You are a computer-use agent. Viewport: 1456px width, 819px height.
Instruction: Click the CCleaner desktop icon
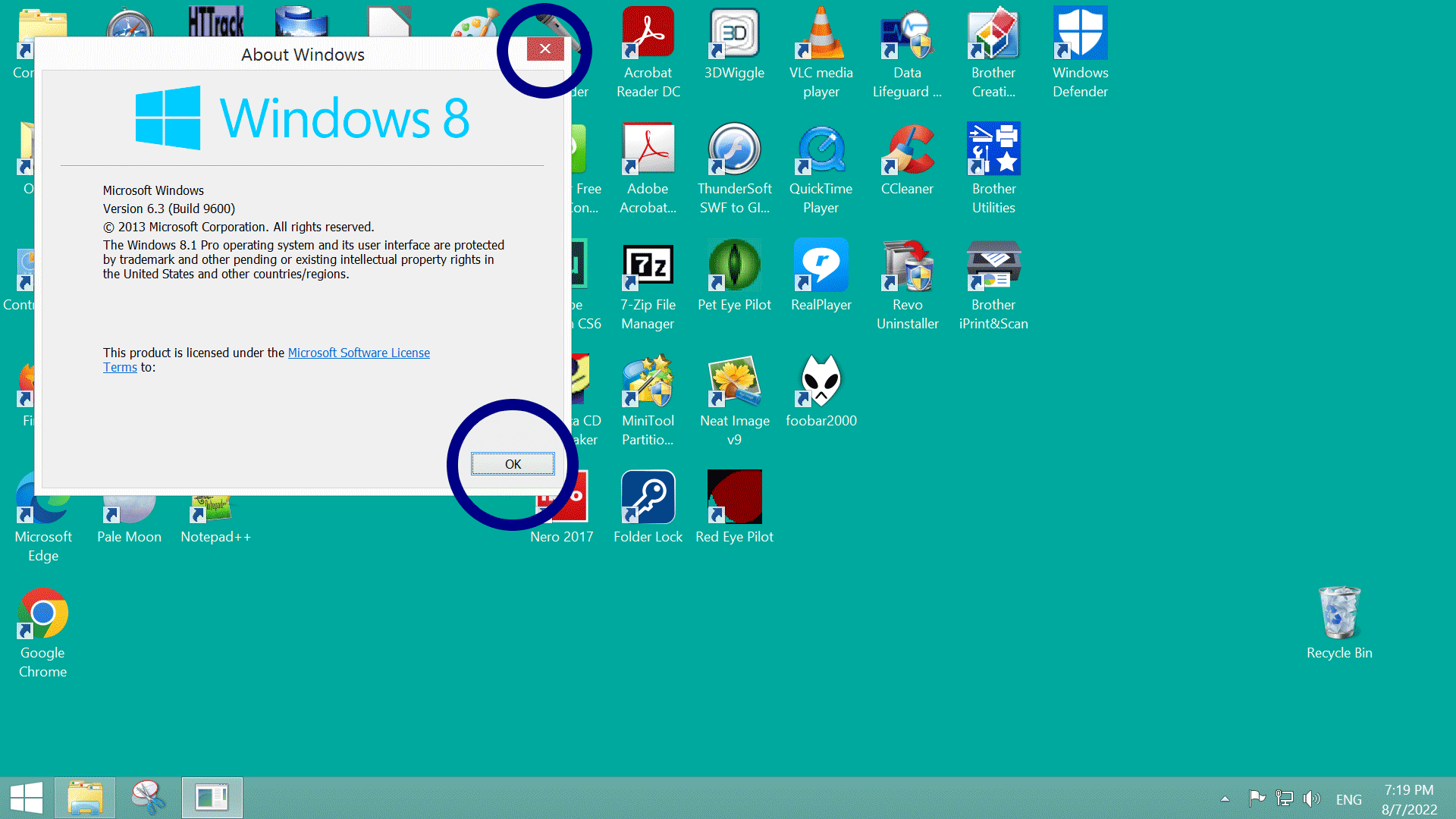(907, 160)
